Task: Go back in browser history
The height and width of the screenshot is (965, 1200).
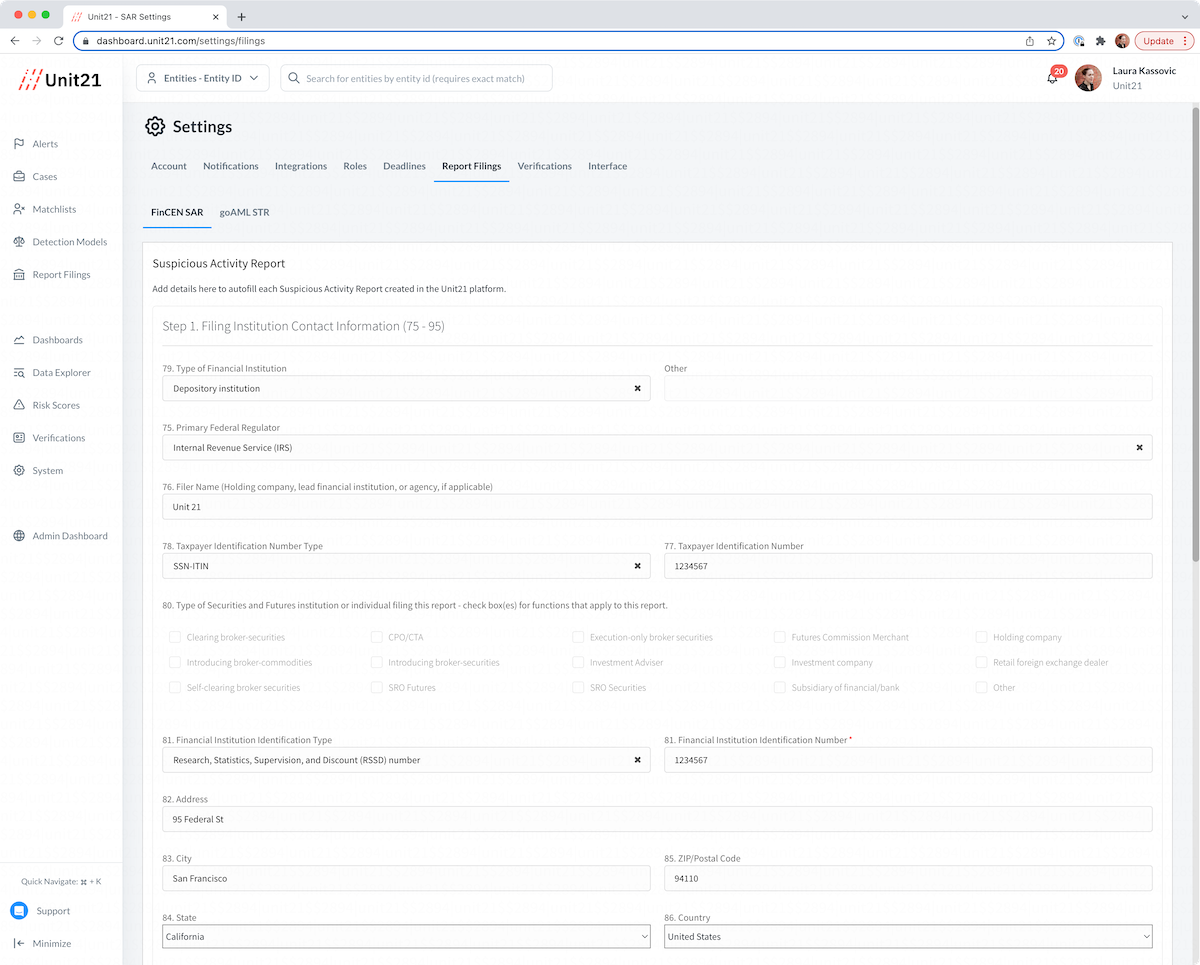Action: click(15, 41)
